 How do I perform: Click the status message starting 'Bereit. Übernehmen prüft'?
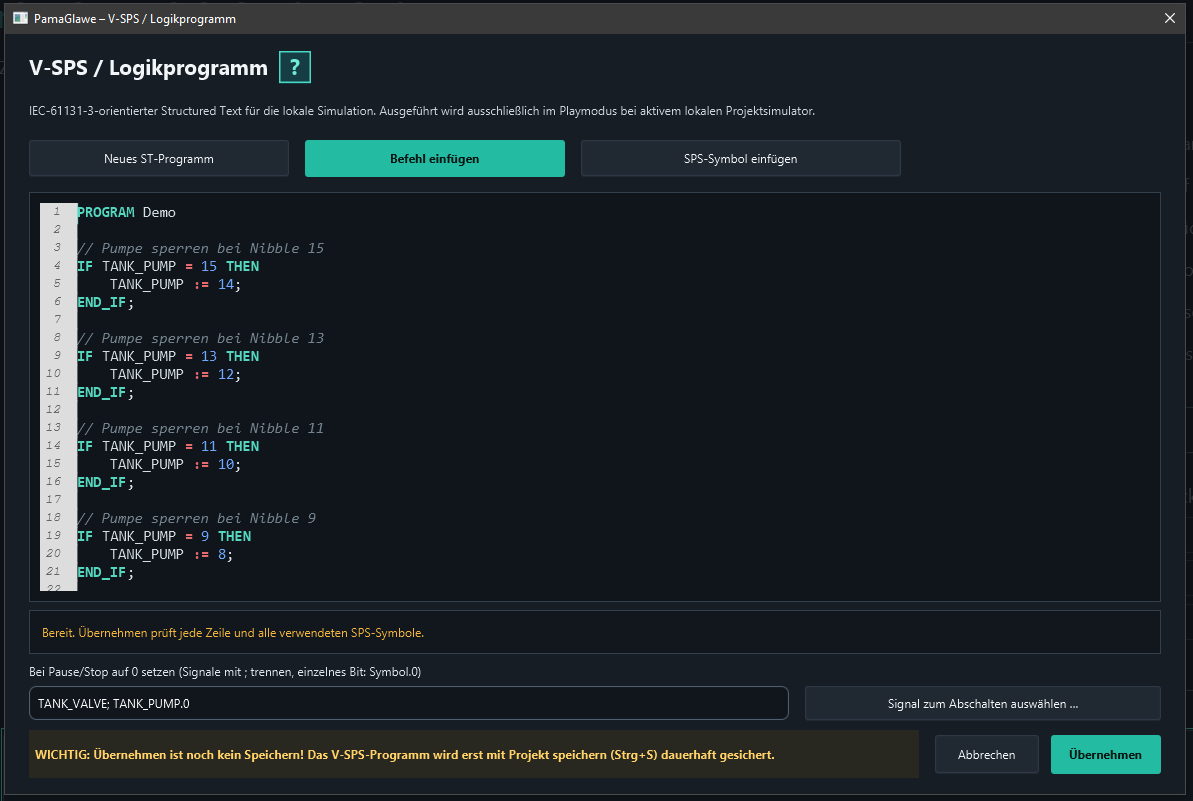233,633
